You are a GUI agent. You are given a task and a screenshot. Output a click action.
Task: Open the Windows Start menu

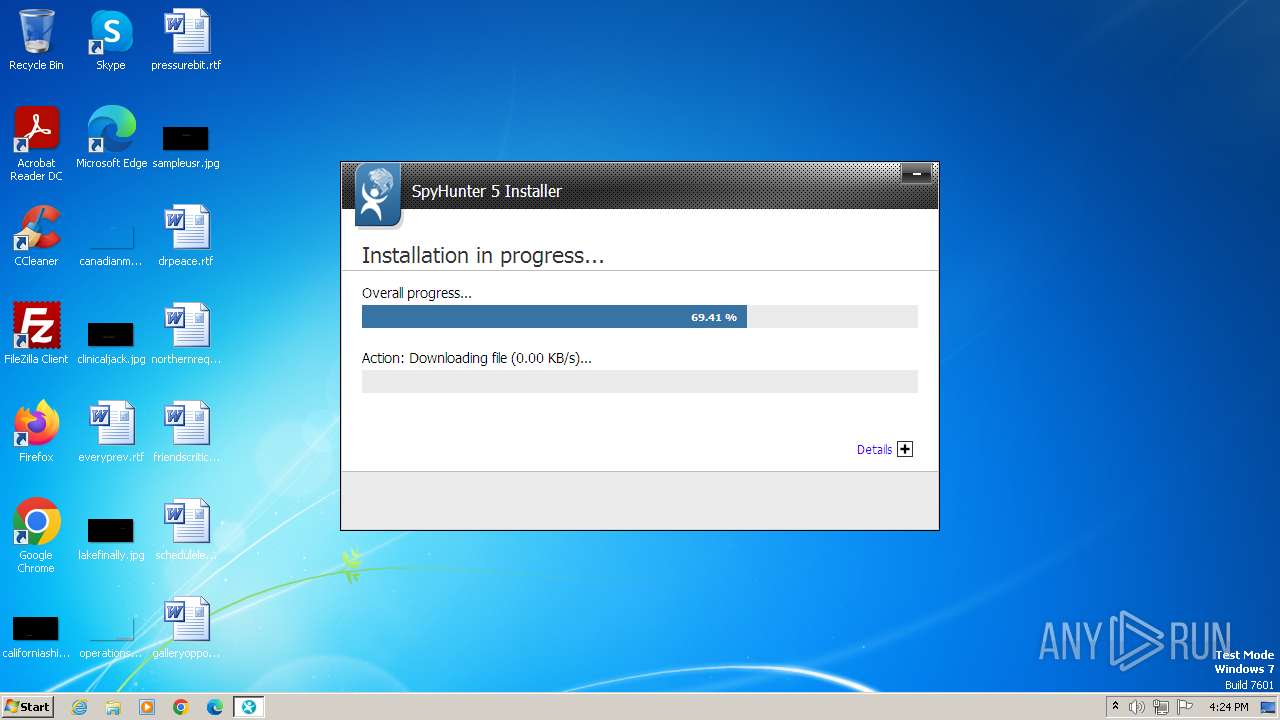(28, 707)
